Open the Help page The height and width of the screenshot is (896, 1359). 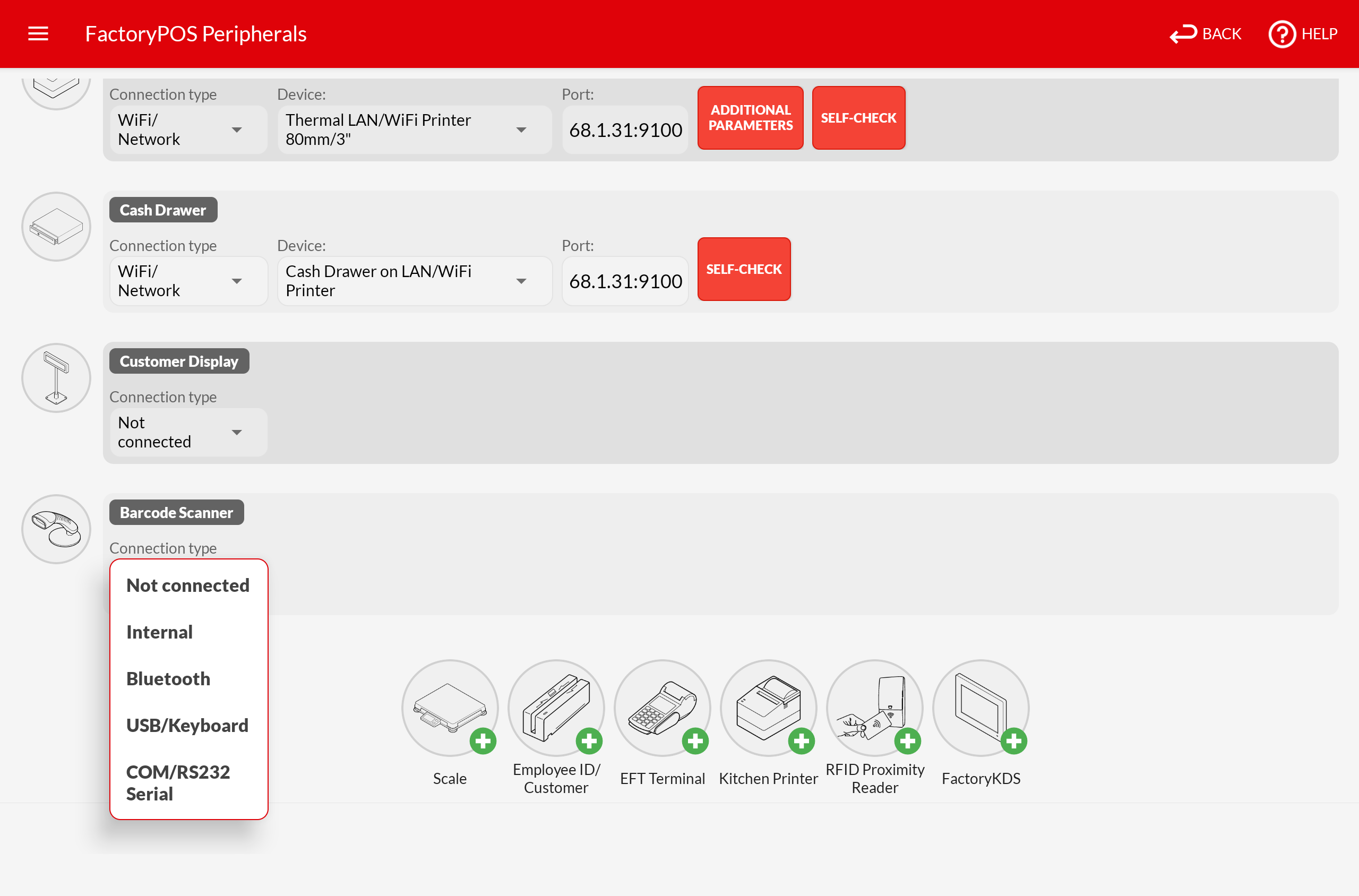point(1303,34)
